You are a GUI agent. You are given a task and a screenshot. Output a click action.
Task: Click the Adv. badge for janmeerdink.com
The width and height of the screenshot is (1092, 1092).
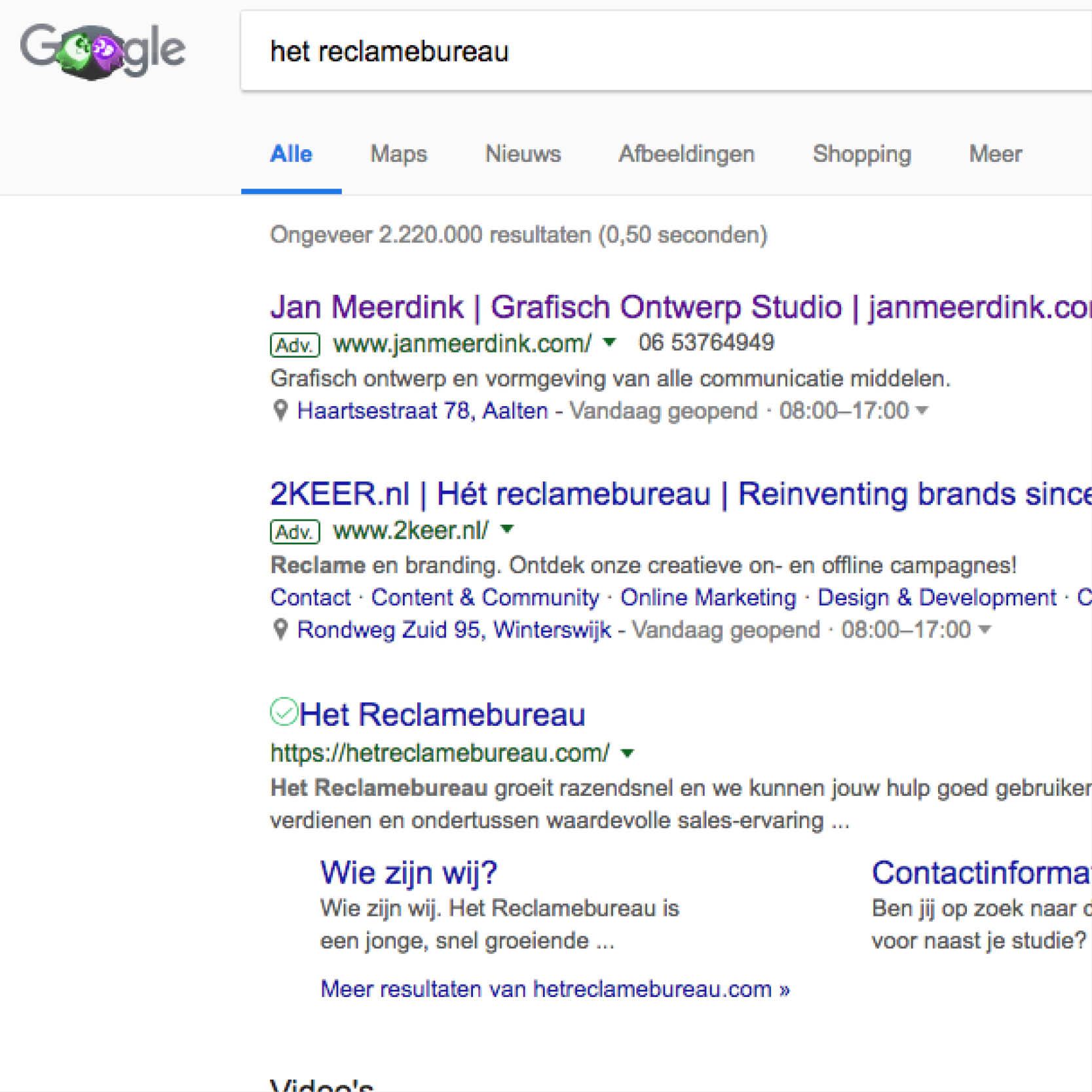point(295,345)
